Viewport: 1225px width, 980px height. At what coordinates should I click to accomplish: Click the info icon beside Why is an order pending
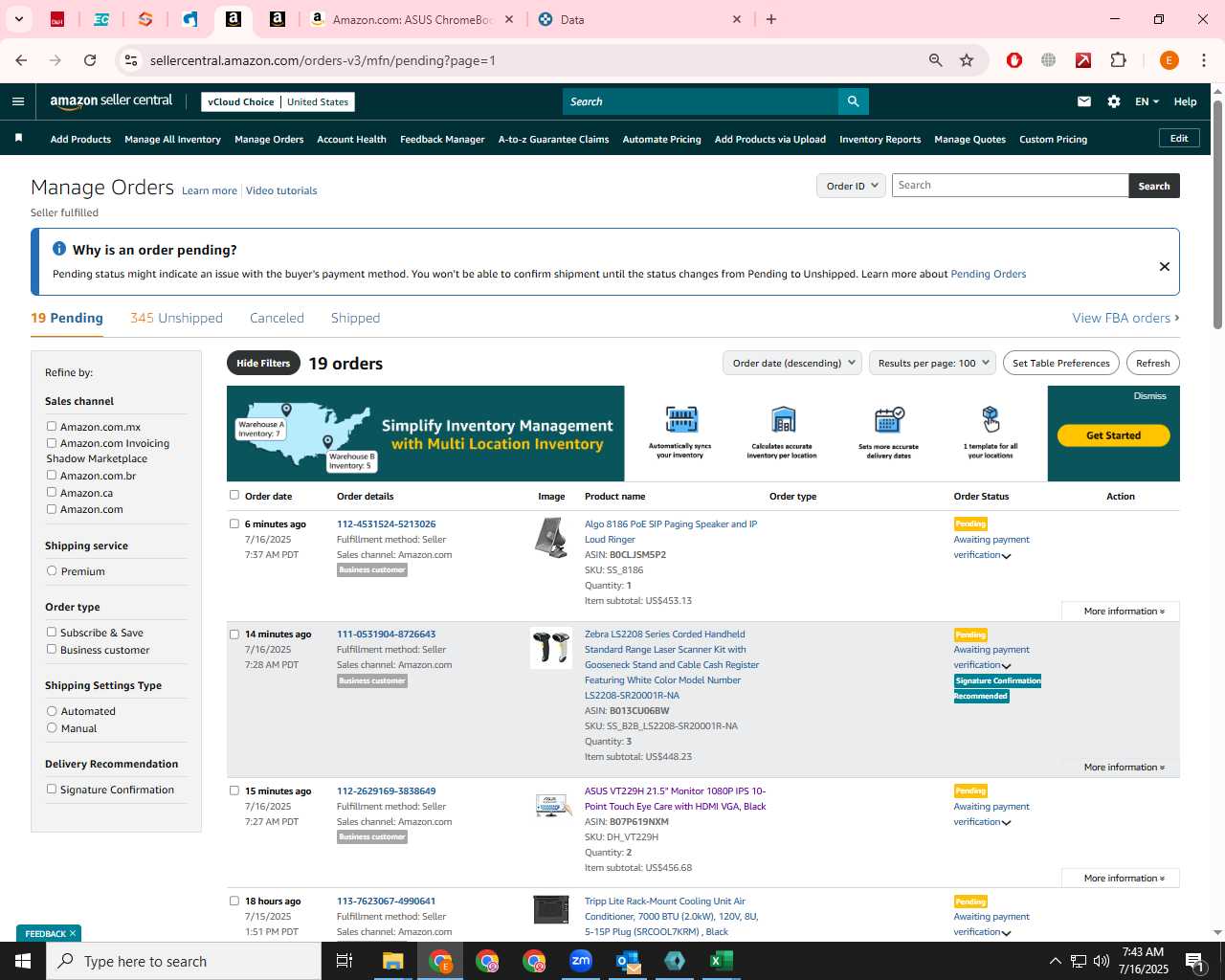point(59,249)
